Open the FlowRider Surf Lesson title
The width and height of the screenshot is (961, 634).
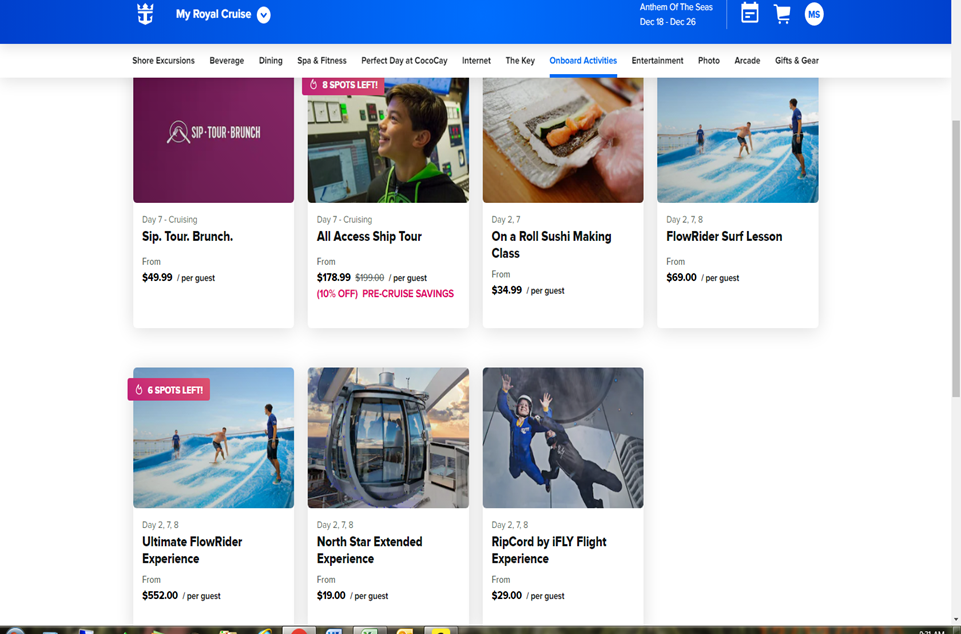[724, 237]
